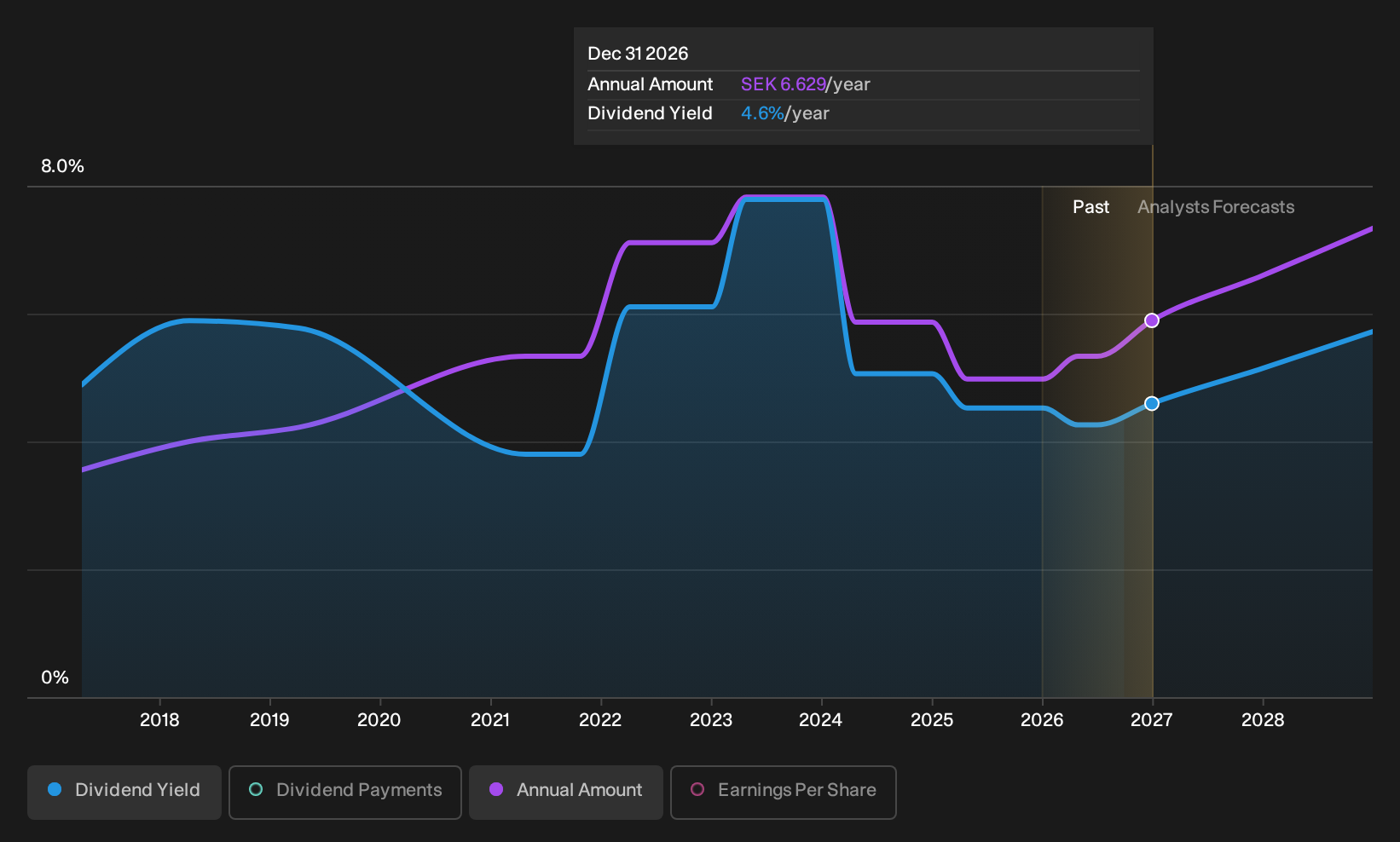The image size is (1400, 842).
Task: Click the 2024 x-axis year label
Action: (820, 720)
